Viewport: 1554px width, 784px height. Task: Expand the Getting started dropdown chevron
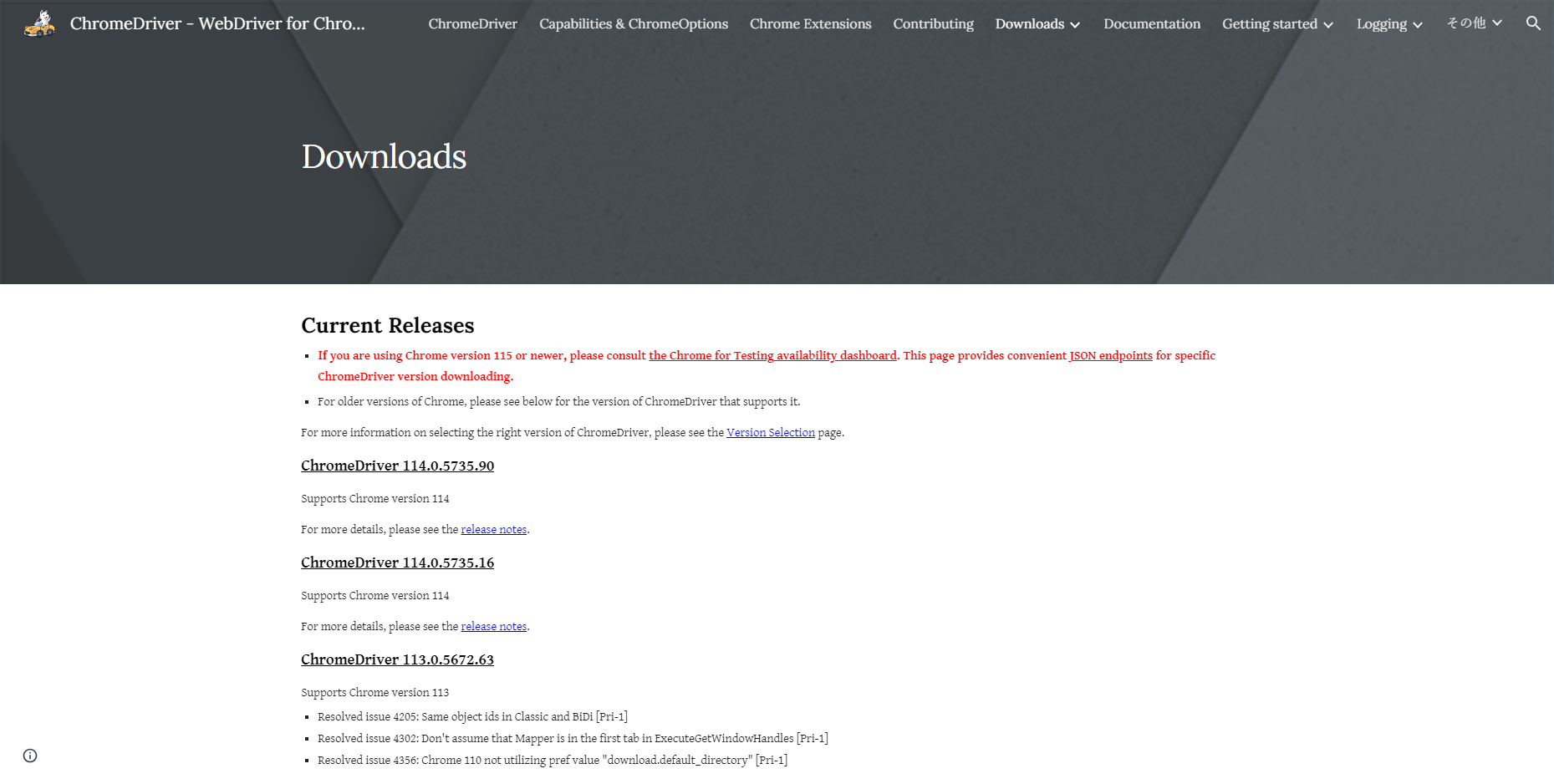pyautogui.click(x=1328, y=25)
